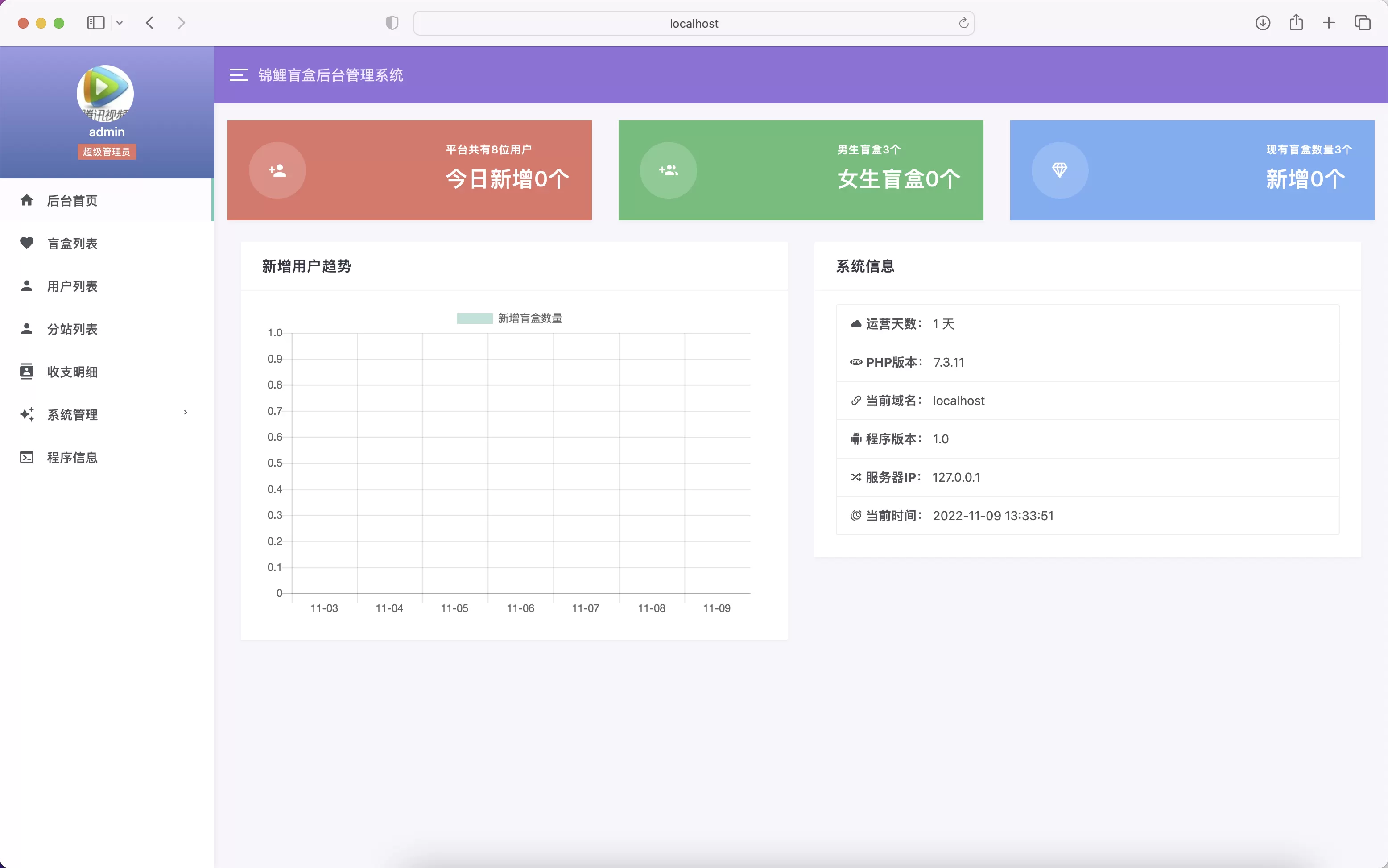The width and height of the screenshot is (1388, 868).
Task: Reload the page with refresh icon
Action: coord(963,23)
